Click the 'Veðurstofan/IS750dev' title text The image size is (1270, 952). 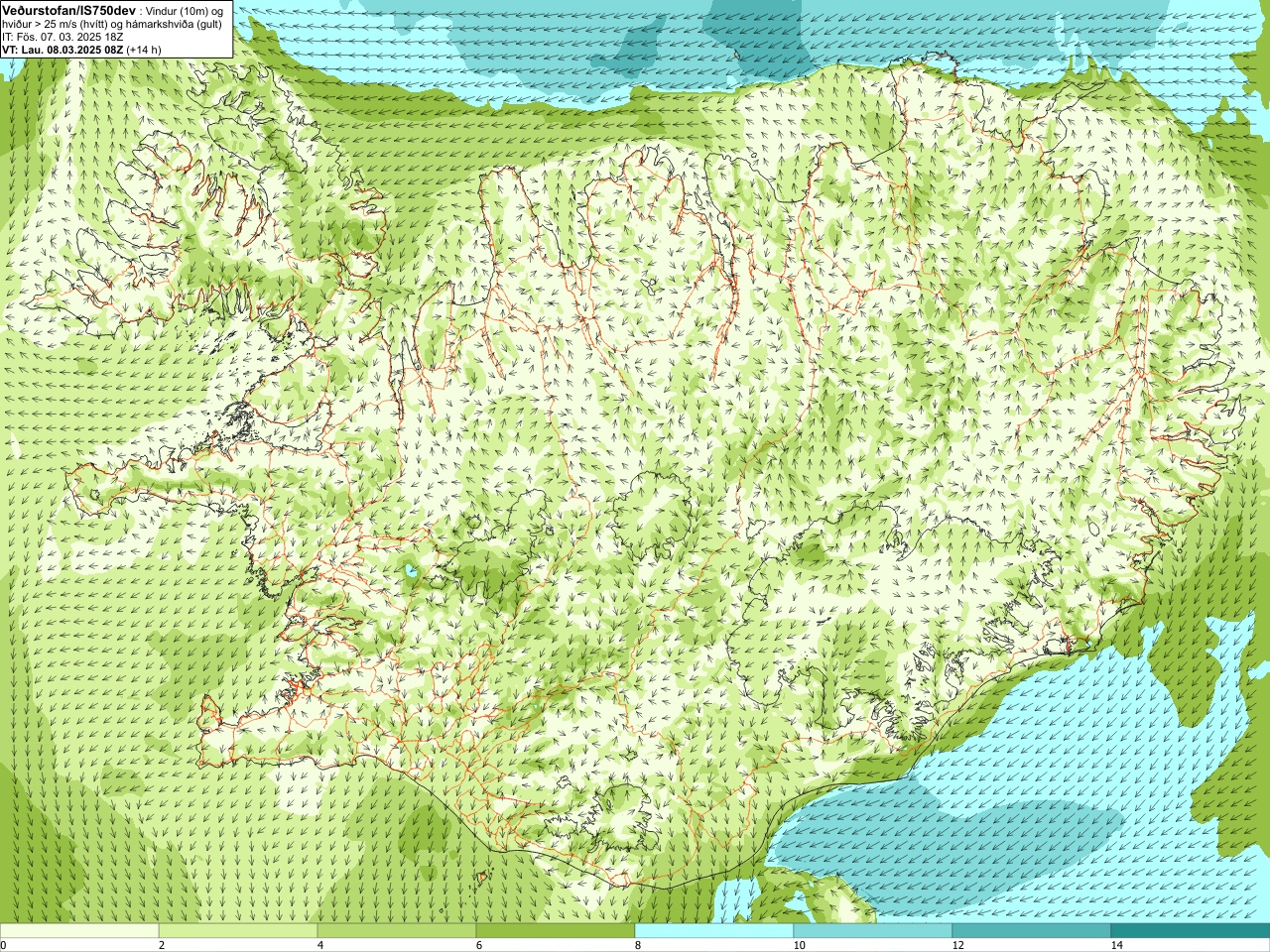pyautogui.click(x=69, y=10)
